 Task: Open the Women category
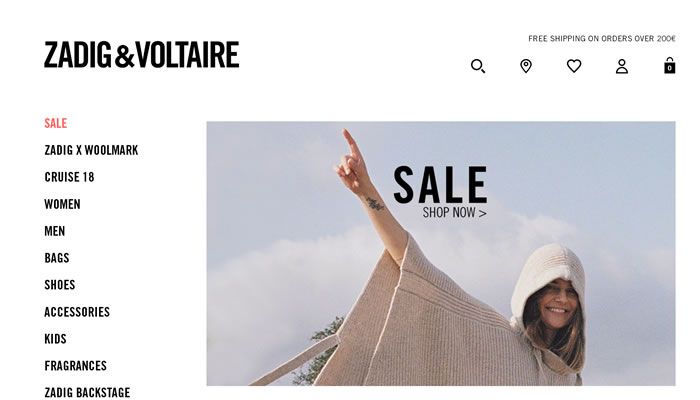[62, 204]
